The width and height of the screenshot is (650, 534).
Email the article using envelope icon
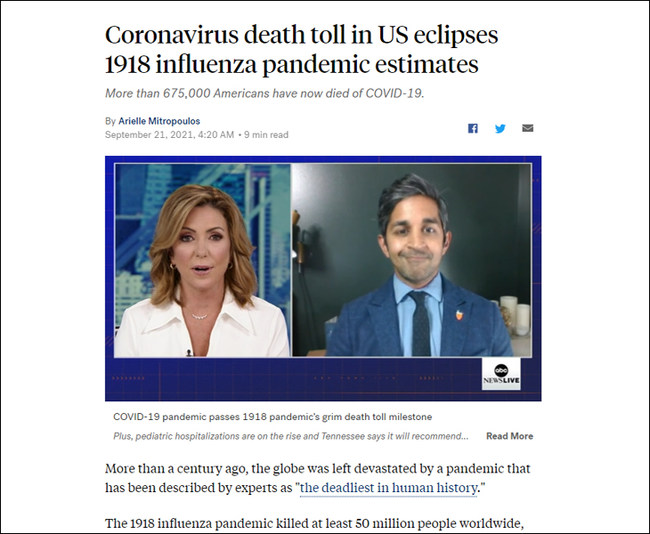[x=527, y=128]
